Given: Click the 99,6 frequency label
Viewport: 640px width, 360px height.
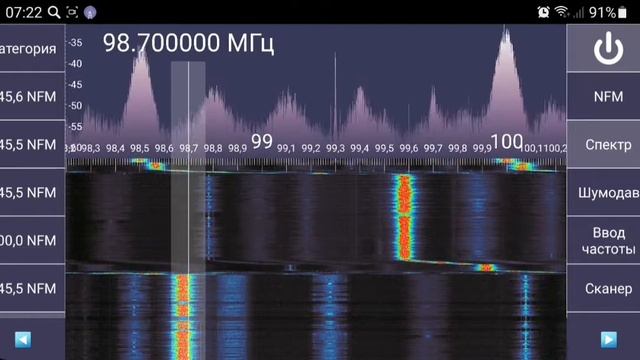Looking at the screenshot, I should (x=409, y=148).
